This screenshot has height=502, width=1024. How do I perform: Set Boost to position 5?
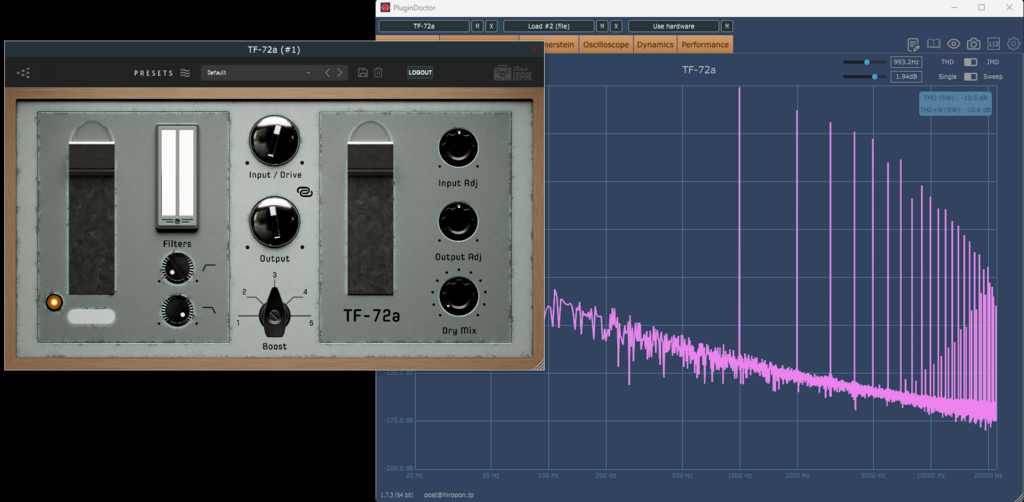[311, 322]
